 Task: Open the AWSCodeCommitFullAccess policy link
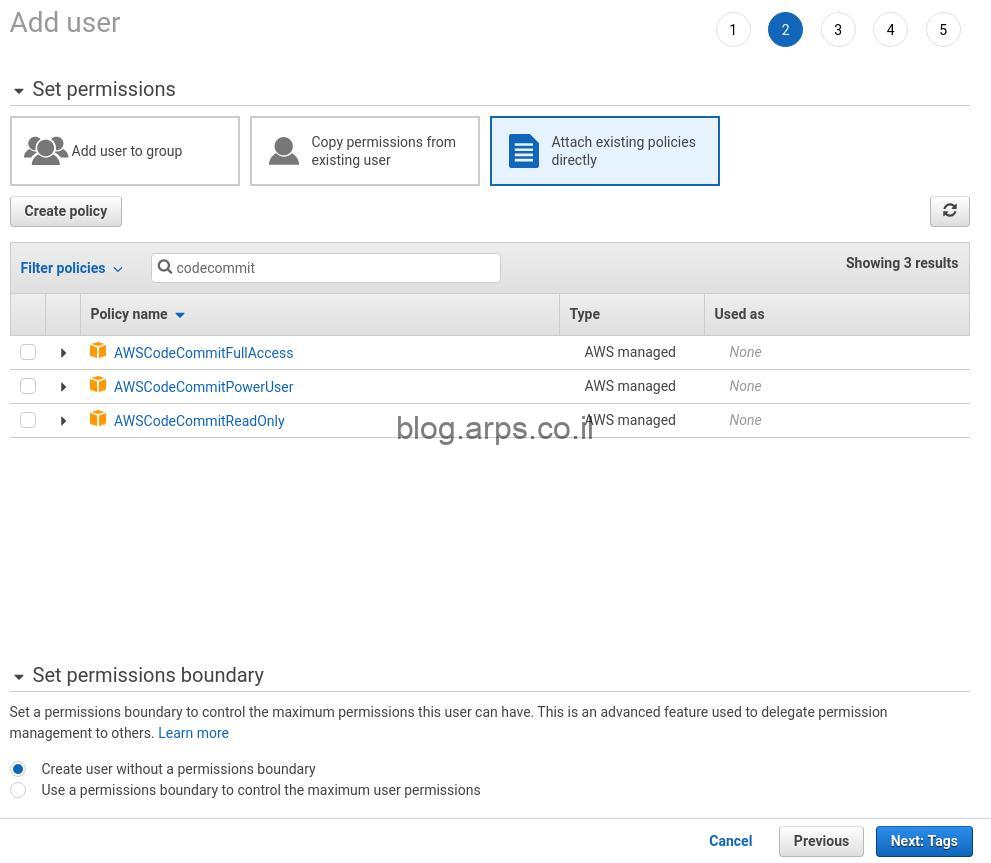click(204, 353)
